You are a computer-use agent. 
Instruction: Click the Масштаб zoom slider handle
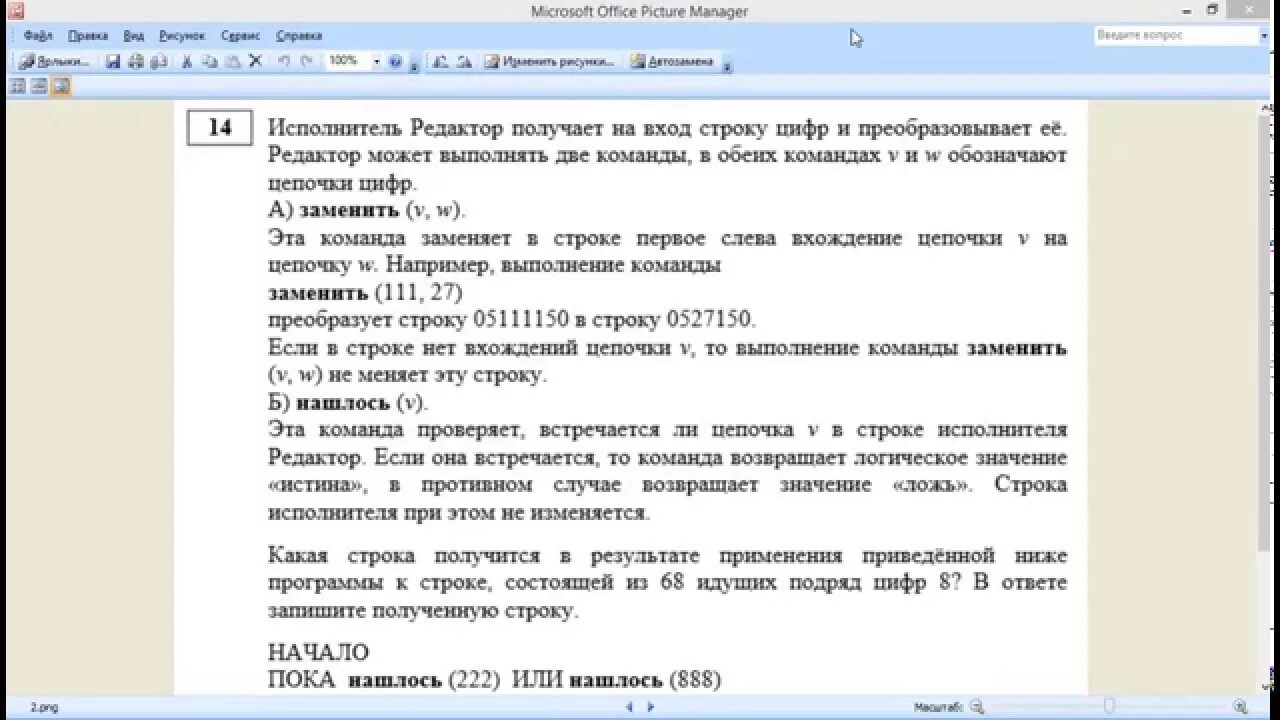click(1109, 707)
